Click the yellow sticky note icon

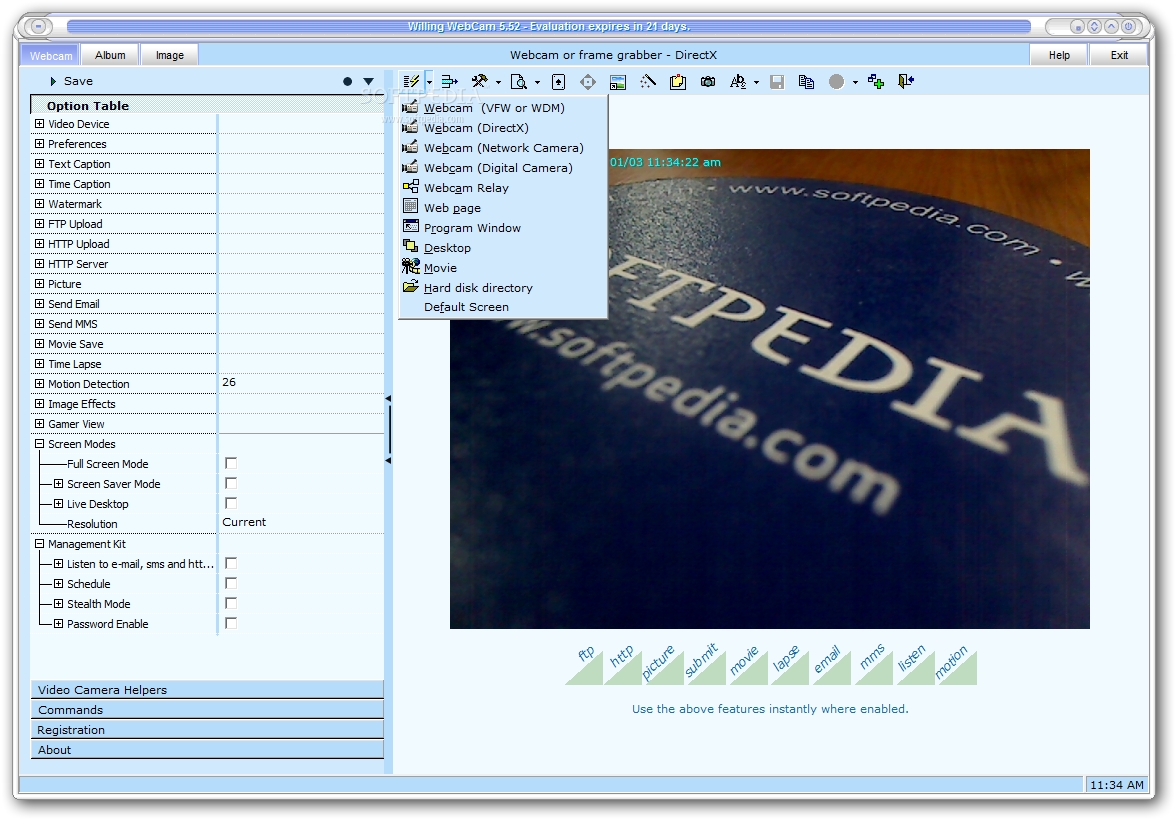(x=678, y=81)
